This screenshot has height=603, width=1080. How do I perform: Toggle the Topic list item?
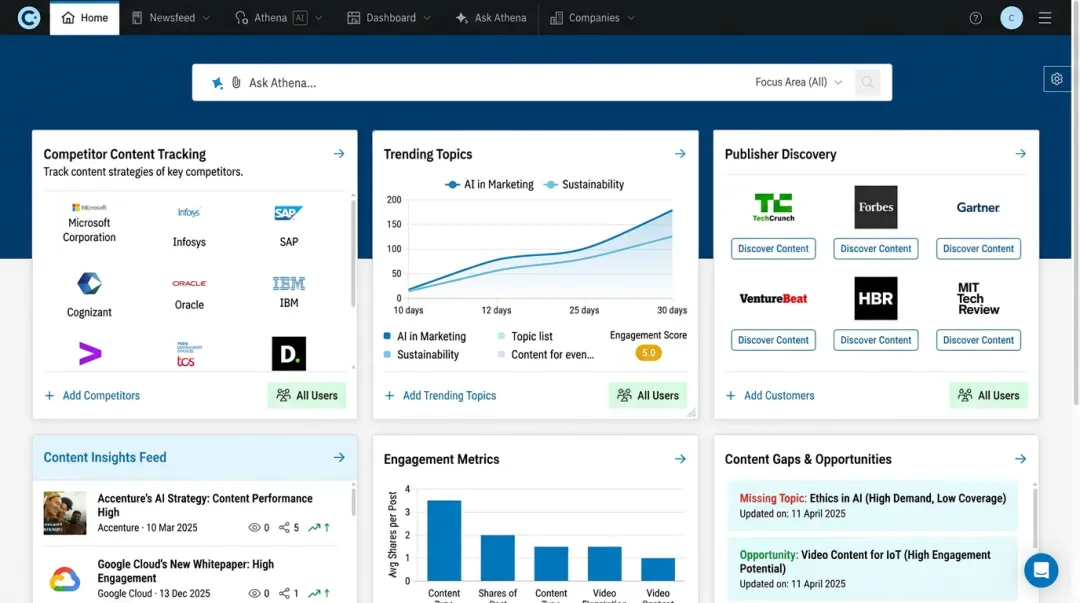(x=525, y=336)
